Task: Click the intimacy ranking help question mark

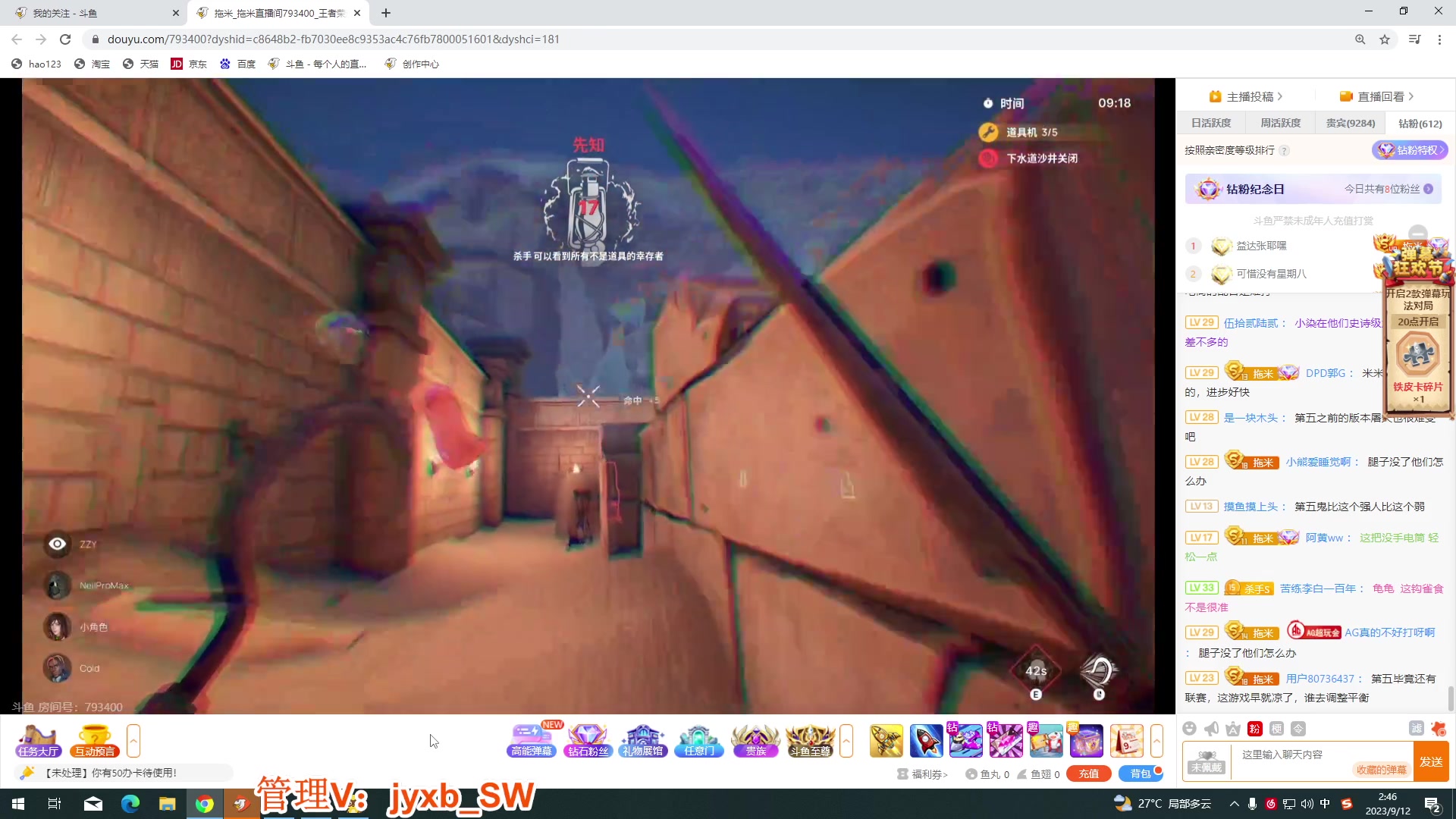Action: tap(1284, 151)
